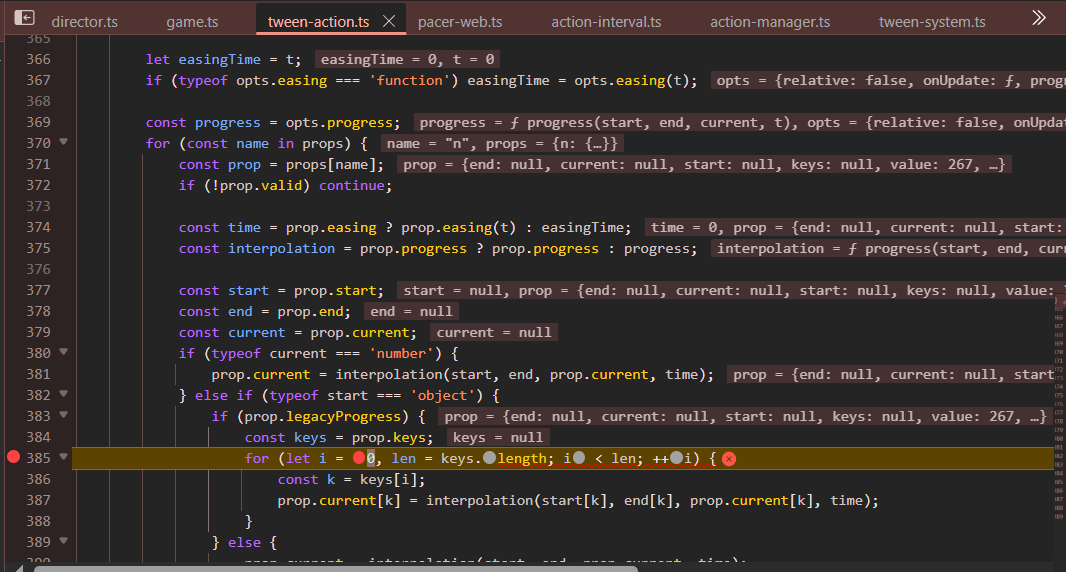This screenshot has width=1066, height=572.
Task: Click the code minimap on the right edge
Action: [x=1059, y=408]
